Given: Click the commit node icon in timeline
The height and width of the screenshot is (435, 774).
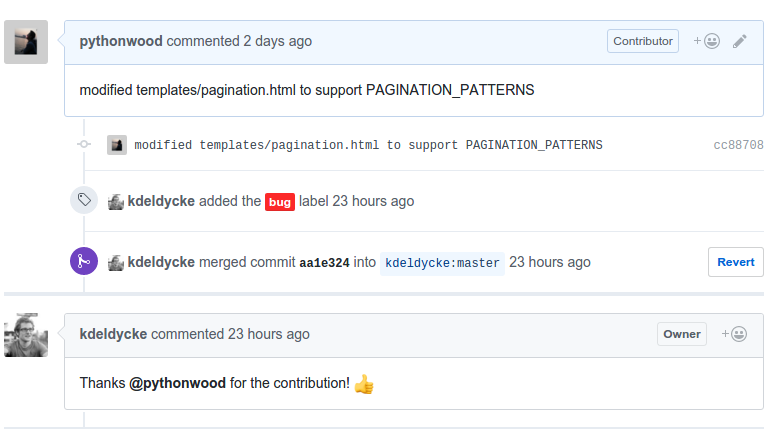Looking at the screenshot, I should pos(84,144).
